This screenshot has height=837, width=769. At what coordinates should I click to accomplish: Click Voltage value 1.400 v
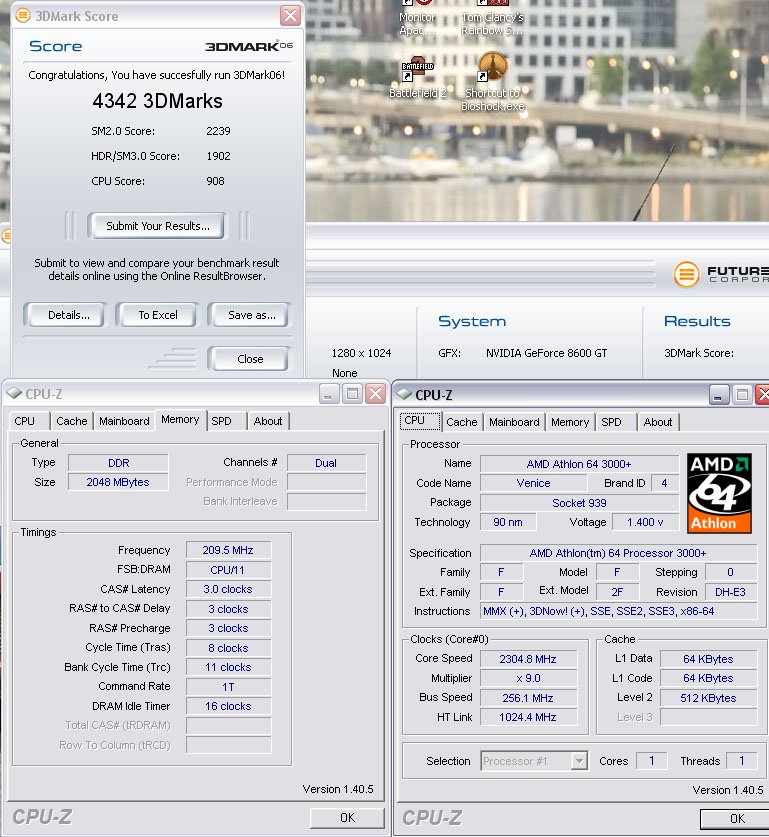point(645,522)
